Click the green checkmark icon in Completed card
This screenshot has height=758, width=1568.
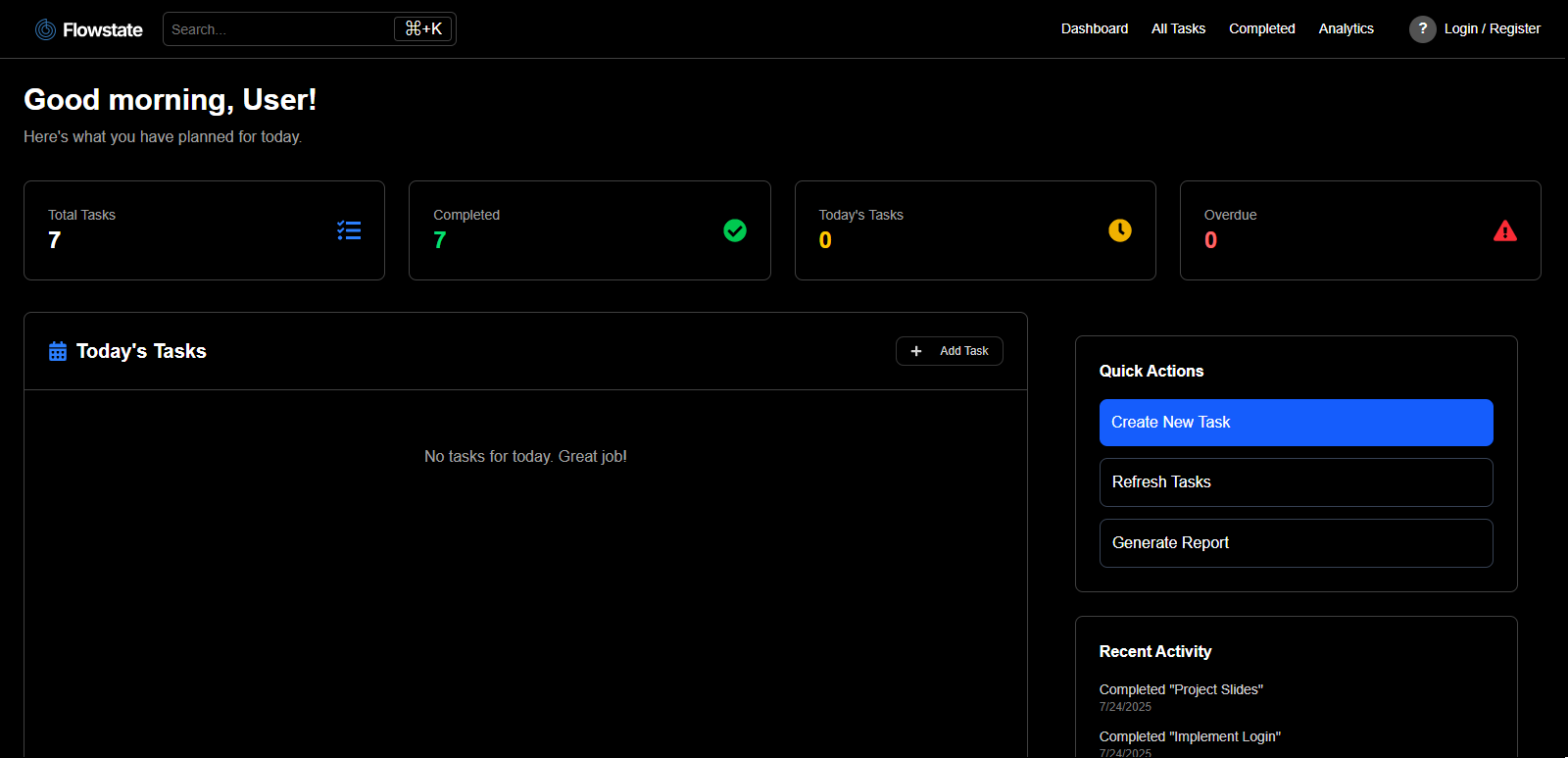coord(735,230)
